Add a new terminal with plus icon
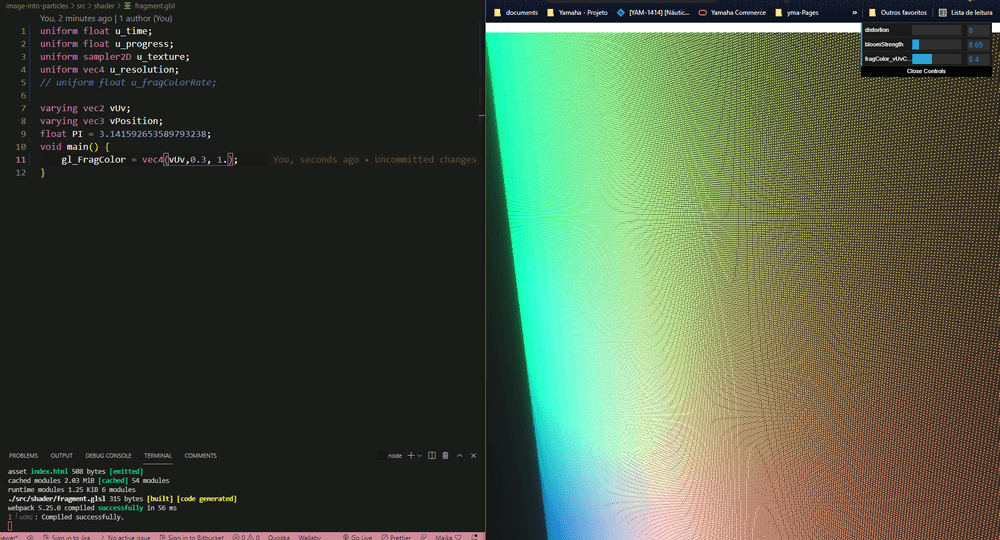This screenshot has height=540, width=1000. 410,455
